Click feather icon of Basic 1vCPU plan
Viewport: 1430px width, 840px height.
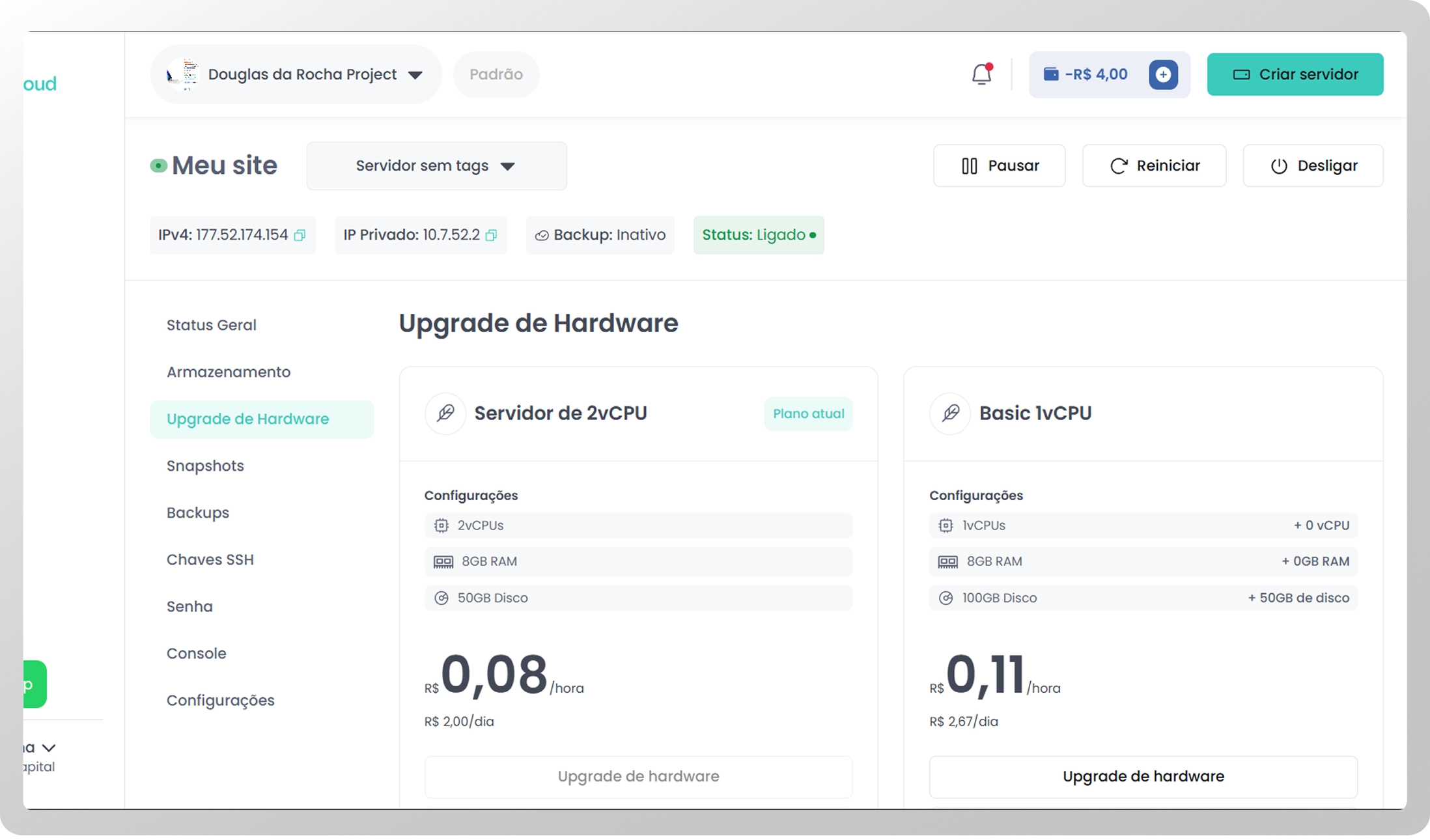coord(950,413)
